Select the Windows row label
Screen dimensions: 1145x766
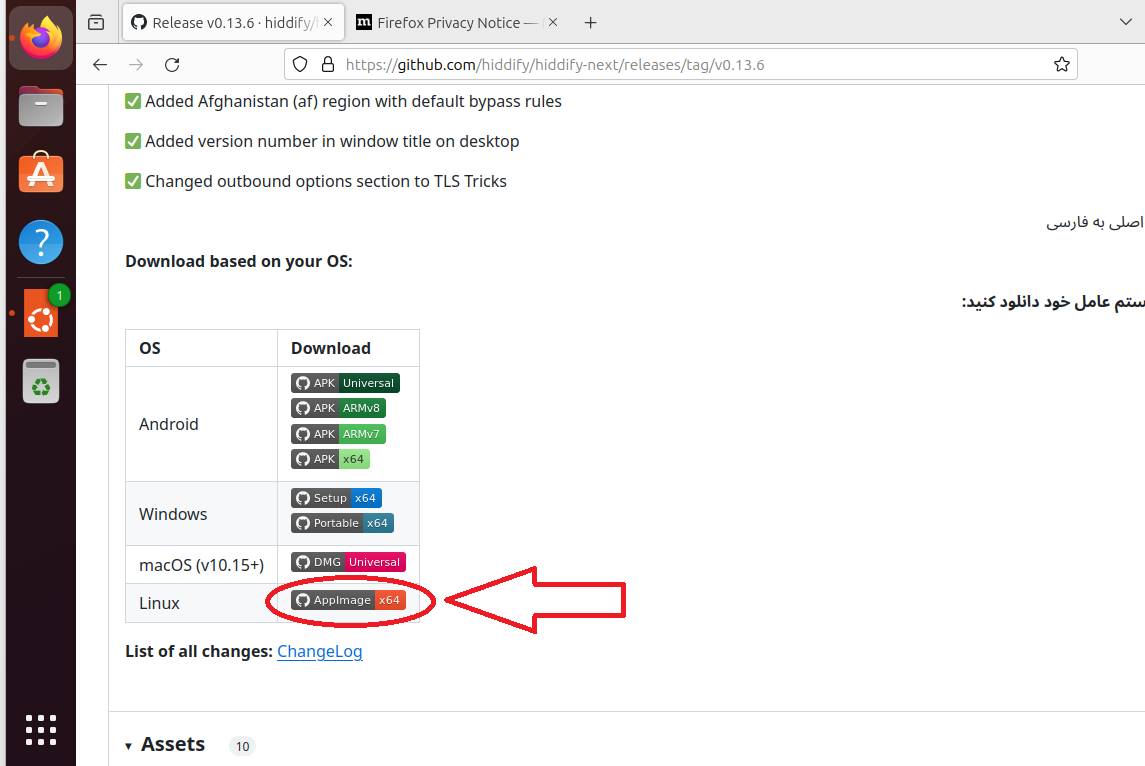(x=173, y=514)
